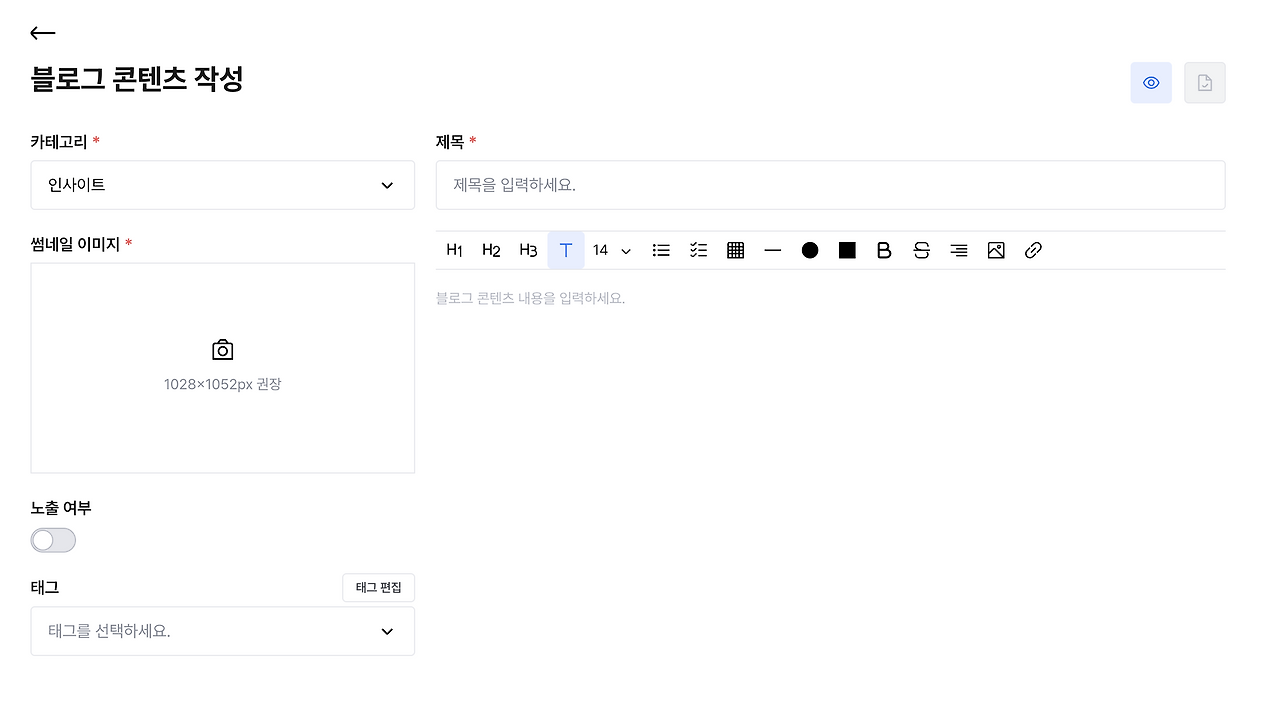Open the 카테고리 dropdown showing 인사이트
The width and height of the screenshot is (1280, 703).
tap(222, 185)
